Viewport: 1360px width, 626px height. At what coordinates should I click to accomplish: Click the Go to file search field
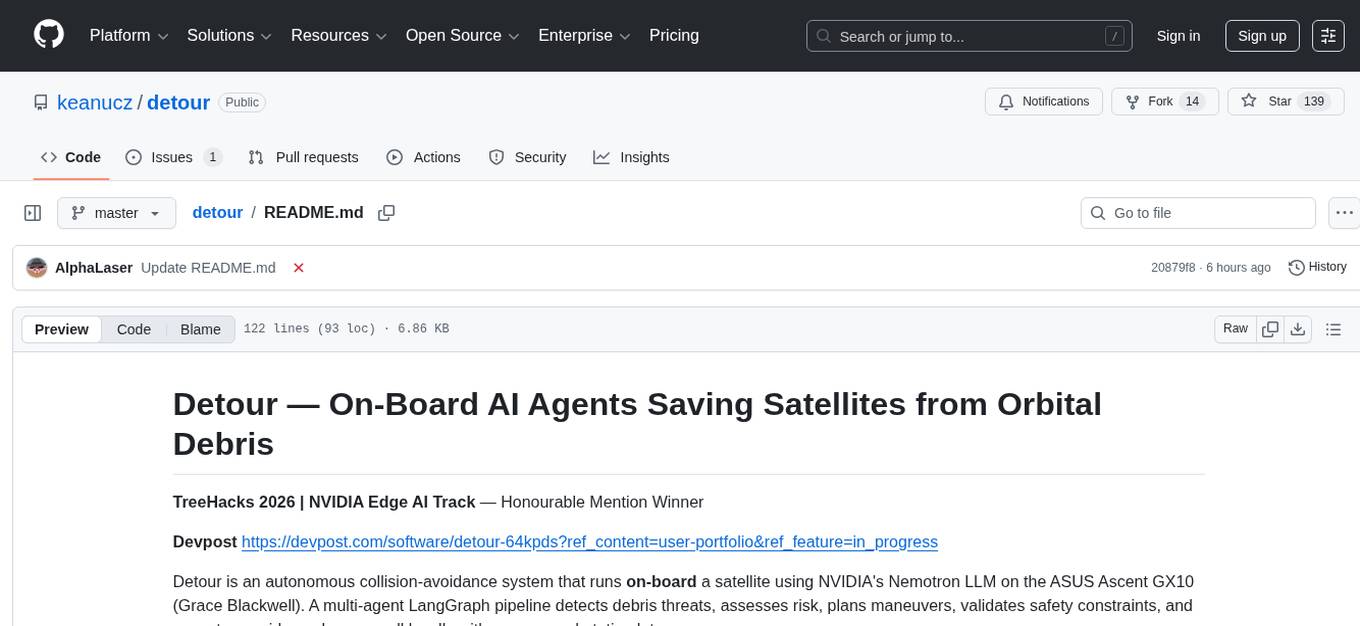coord(1198,213)
